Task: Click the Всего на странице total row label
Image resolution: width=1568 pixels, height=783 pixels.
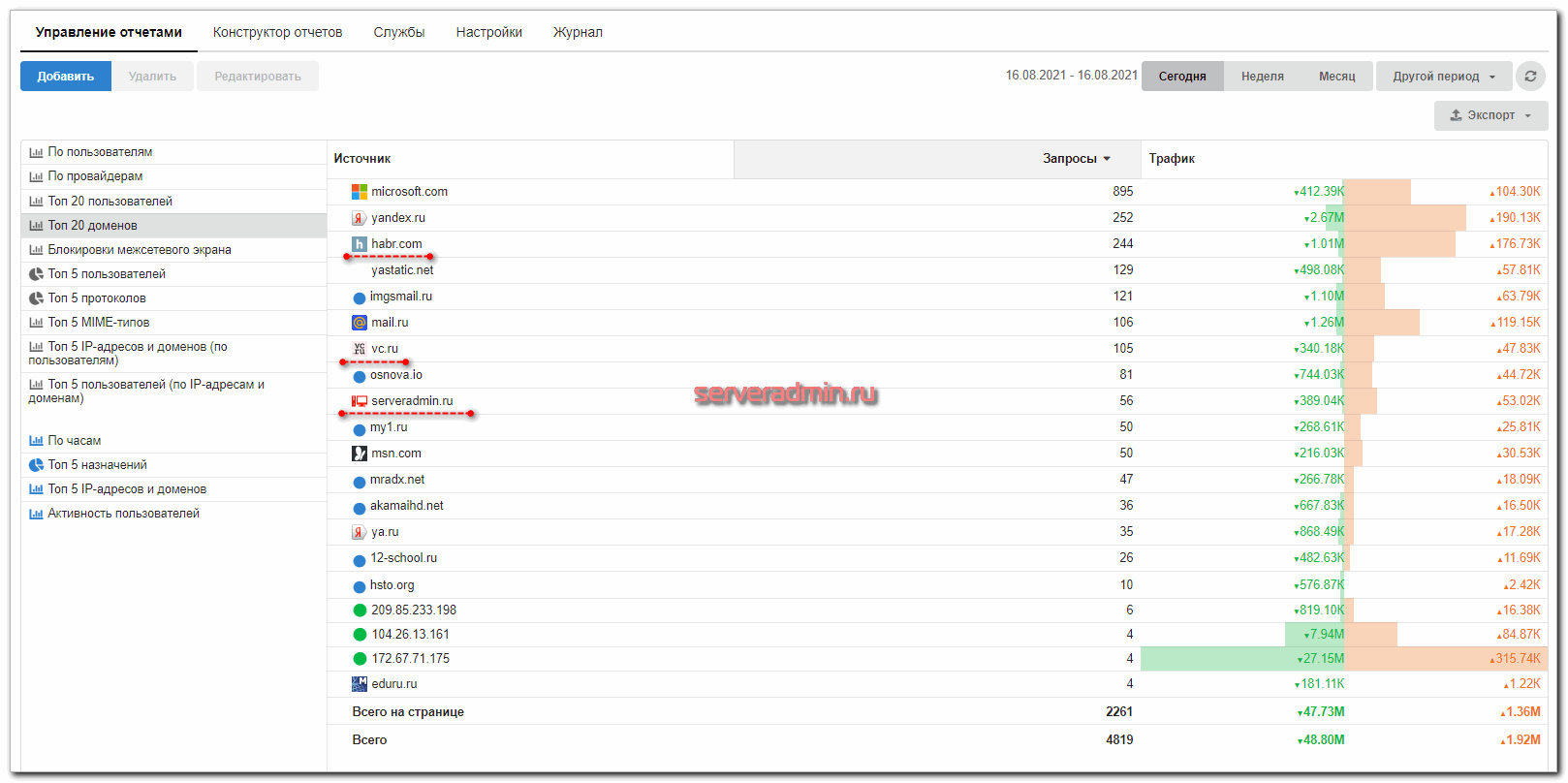Action: click(x=408, y=712)
